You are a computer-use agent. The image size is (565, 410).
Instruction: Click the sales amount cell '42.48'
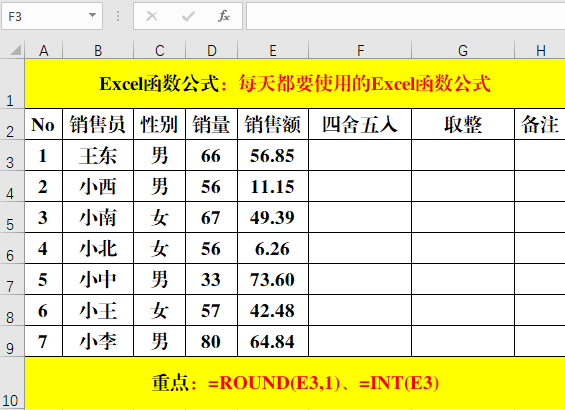[273, 310]
